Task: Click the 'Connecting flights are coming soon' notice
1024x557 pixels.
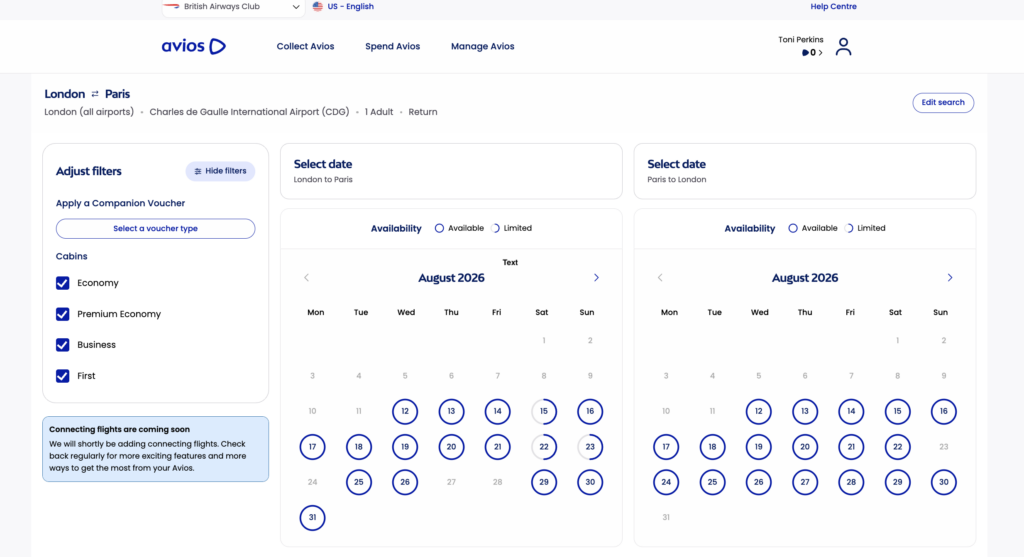Action: tap(155, 449)
